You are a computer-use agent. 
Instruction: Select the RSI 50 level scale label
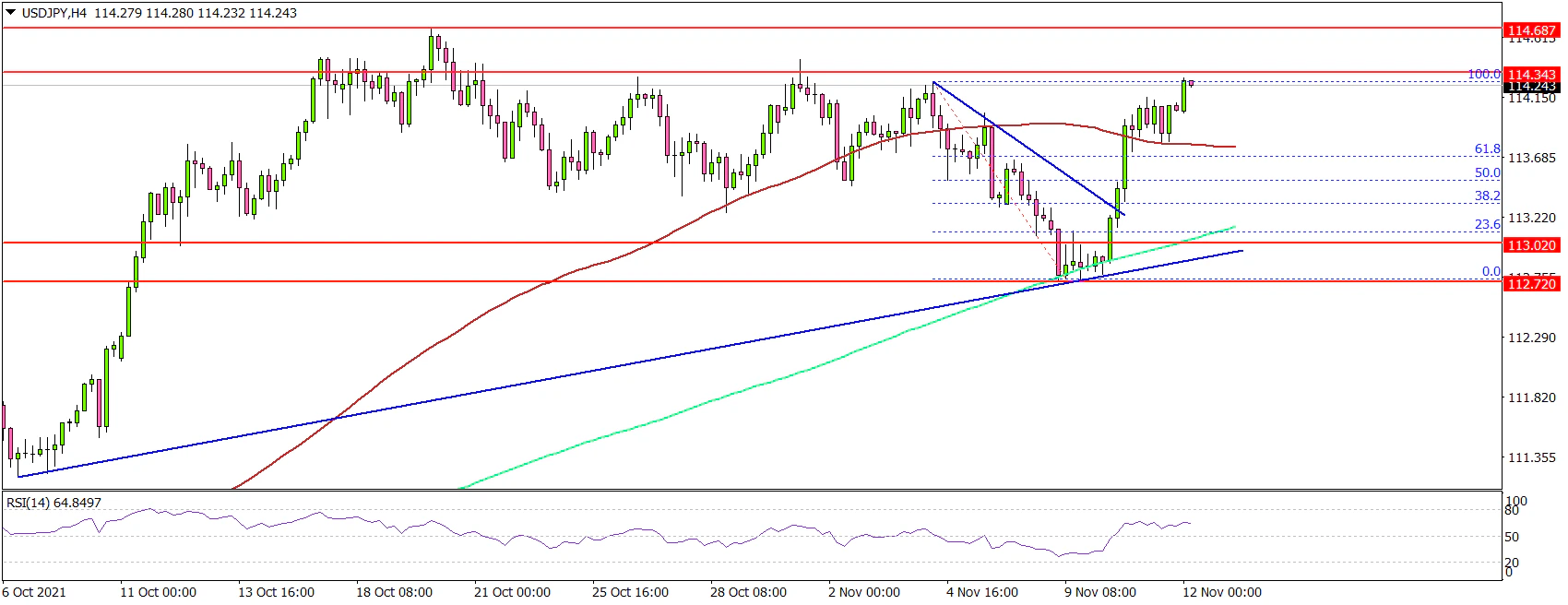1512,537
